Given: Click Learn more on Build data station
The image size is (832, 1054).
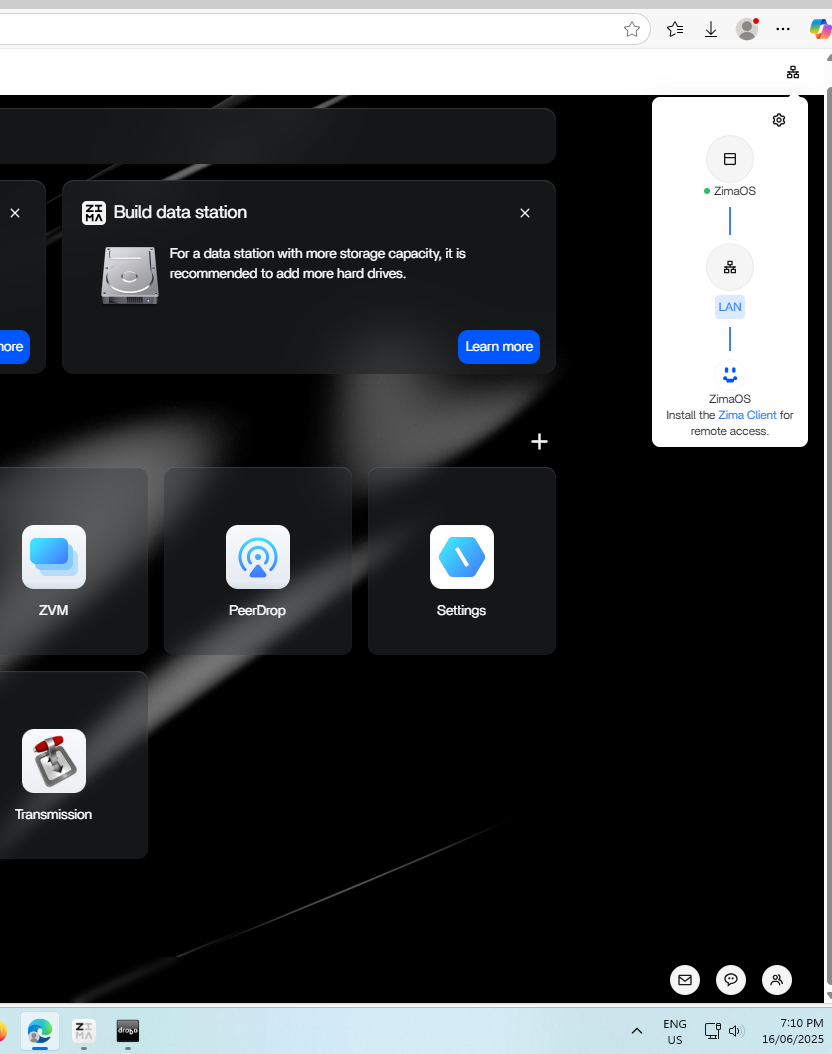Looking at the screenshot, I should [x=499, y=347].
